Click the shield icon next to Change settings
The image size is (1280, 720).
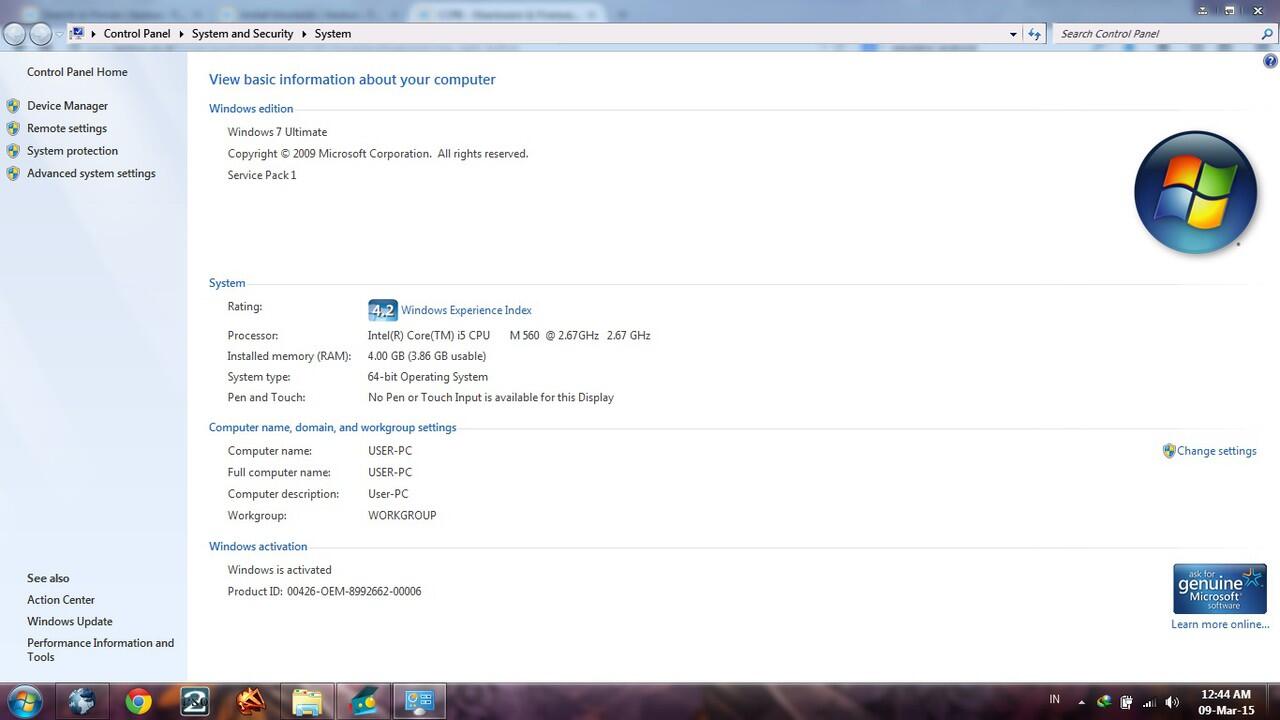pos(1169,451)
